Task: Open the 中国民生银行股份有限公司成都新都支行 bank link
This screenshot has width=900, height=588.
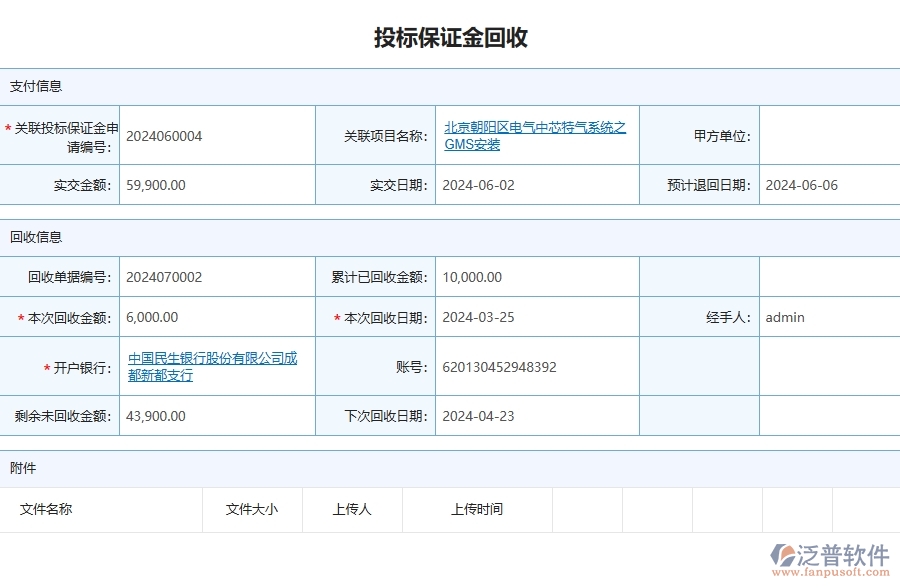Action: pyautogui.click(x=212, y=366)
